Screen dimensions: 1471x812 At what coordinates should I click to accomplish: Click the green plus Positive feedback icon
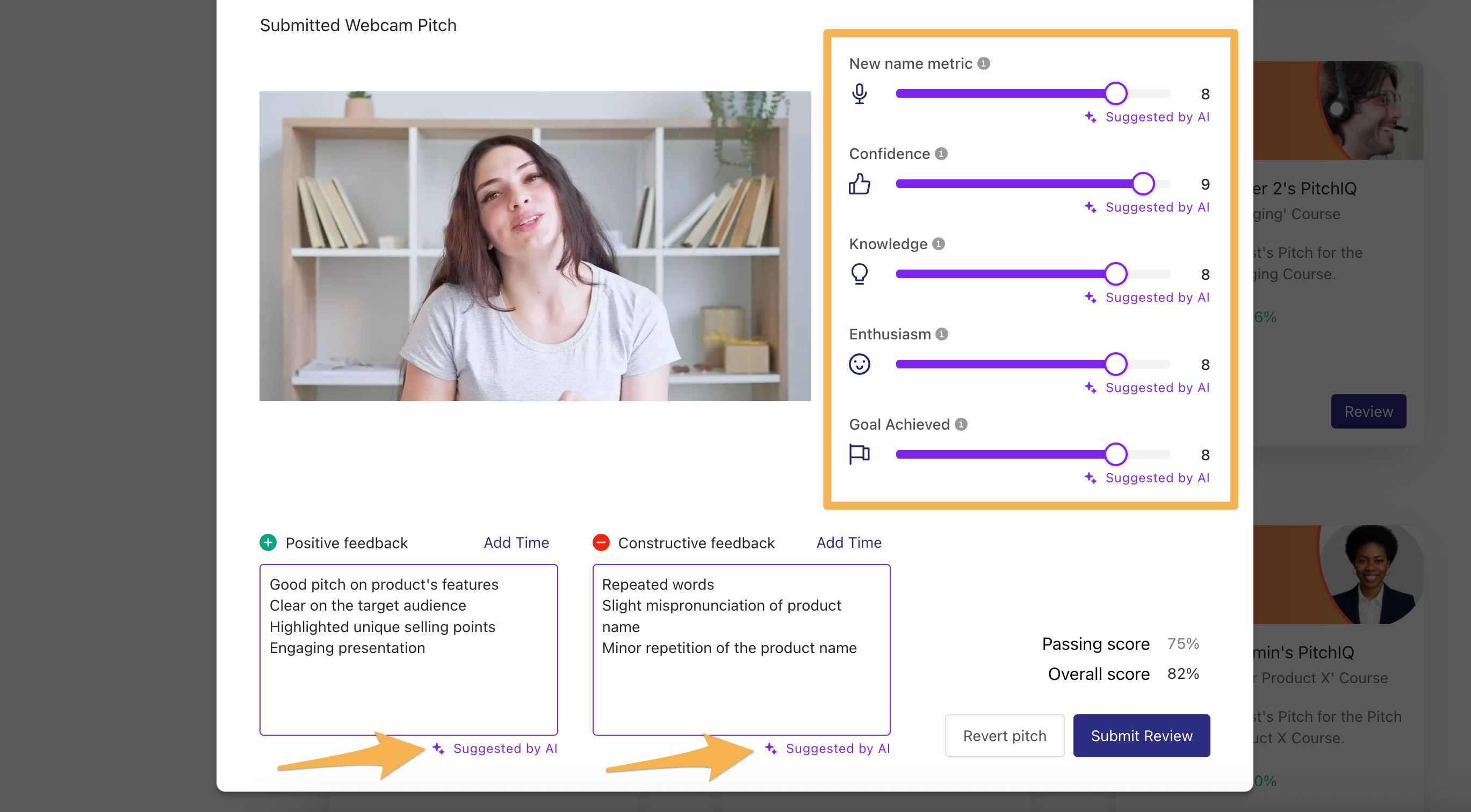coord(268,542)
